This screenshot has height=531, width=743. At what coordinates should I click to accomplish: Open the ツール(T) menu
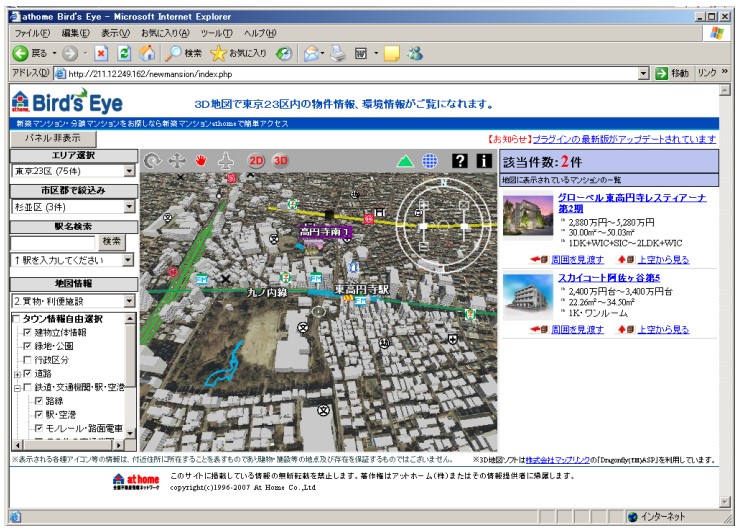point(216,33)
